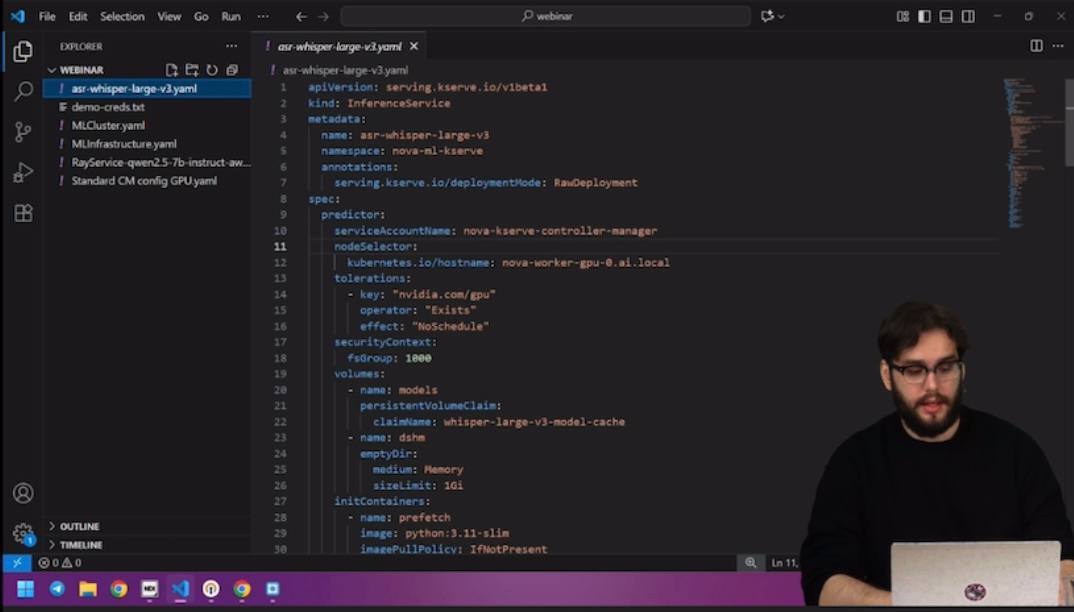
Task: Open the Run and Debug view
Action: point(23,173)
